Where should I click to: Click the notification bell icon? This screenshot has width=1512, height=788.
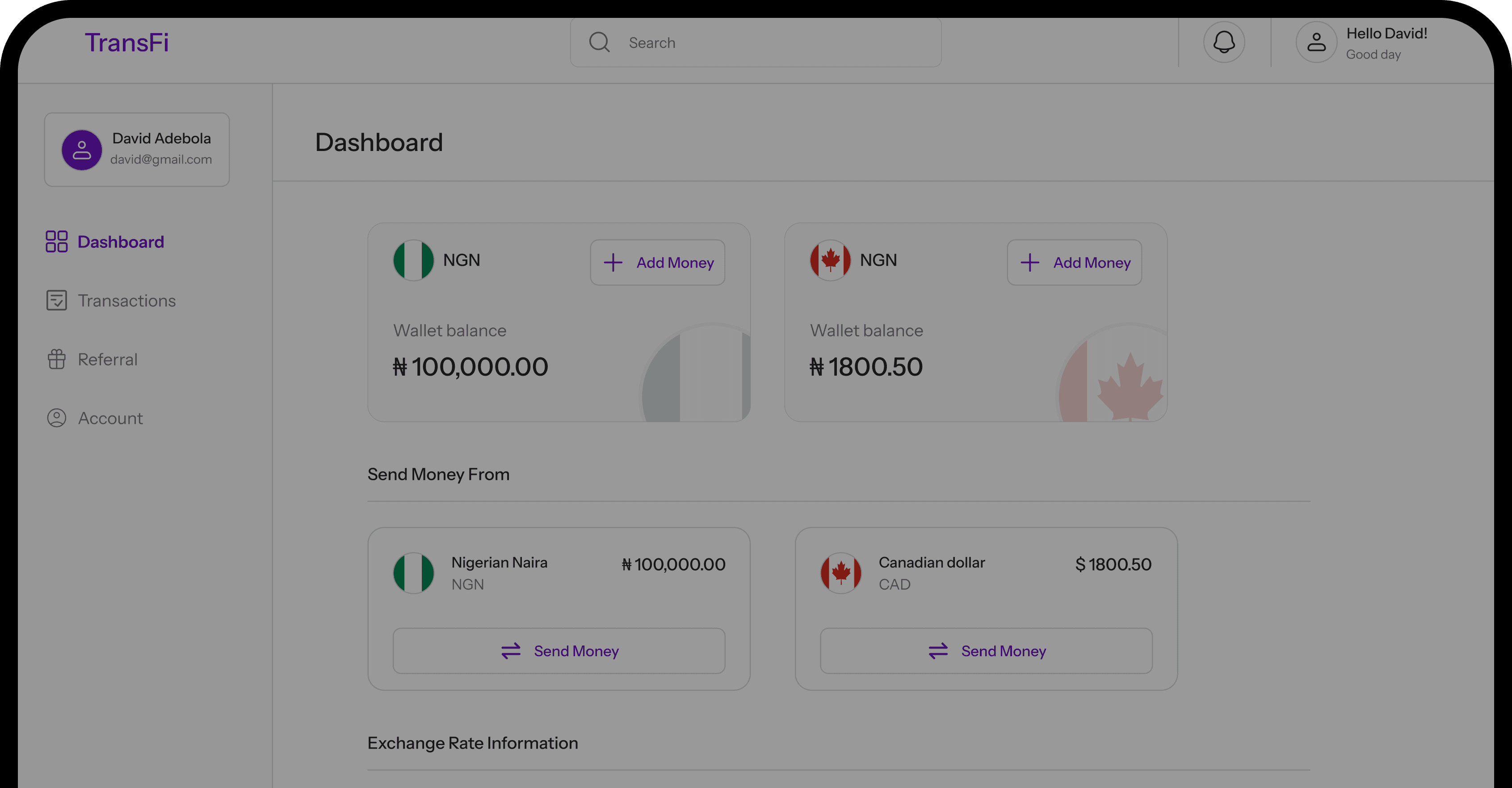coord(1224,42)
